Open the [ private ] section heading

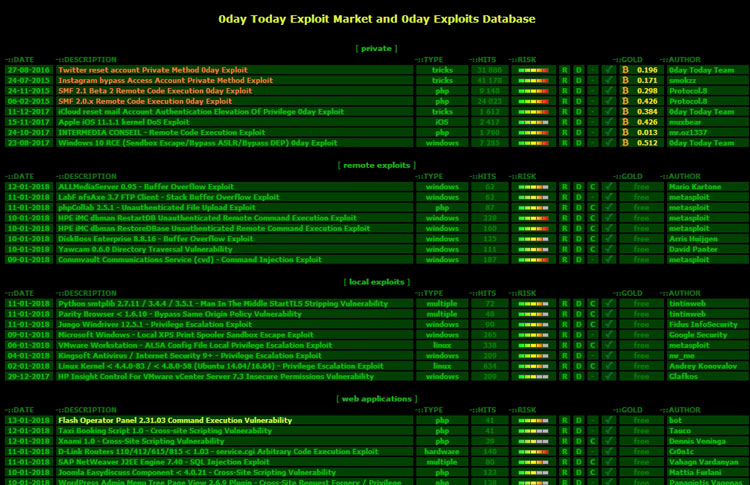pos(376,48)
